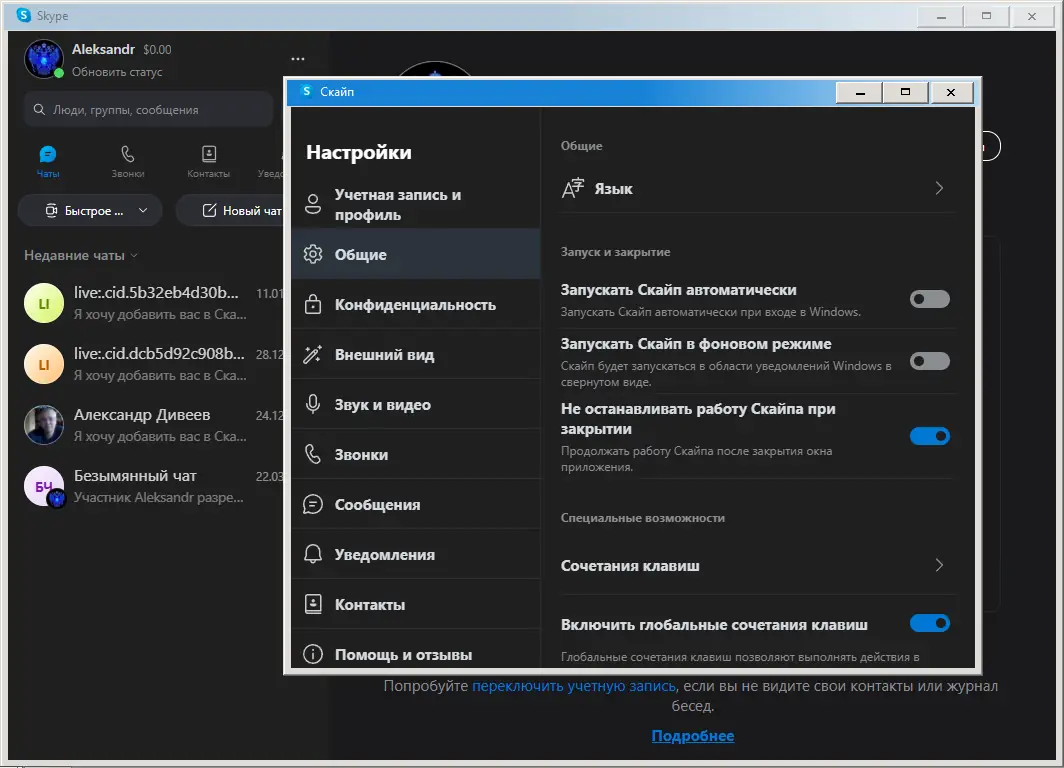1064x768 pixels.
Task: Open 'Учетная запись и профиль' settings
Action: click(x=416, y=205)
